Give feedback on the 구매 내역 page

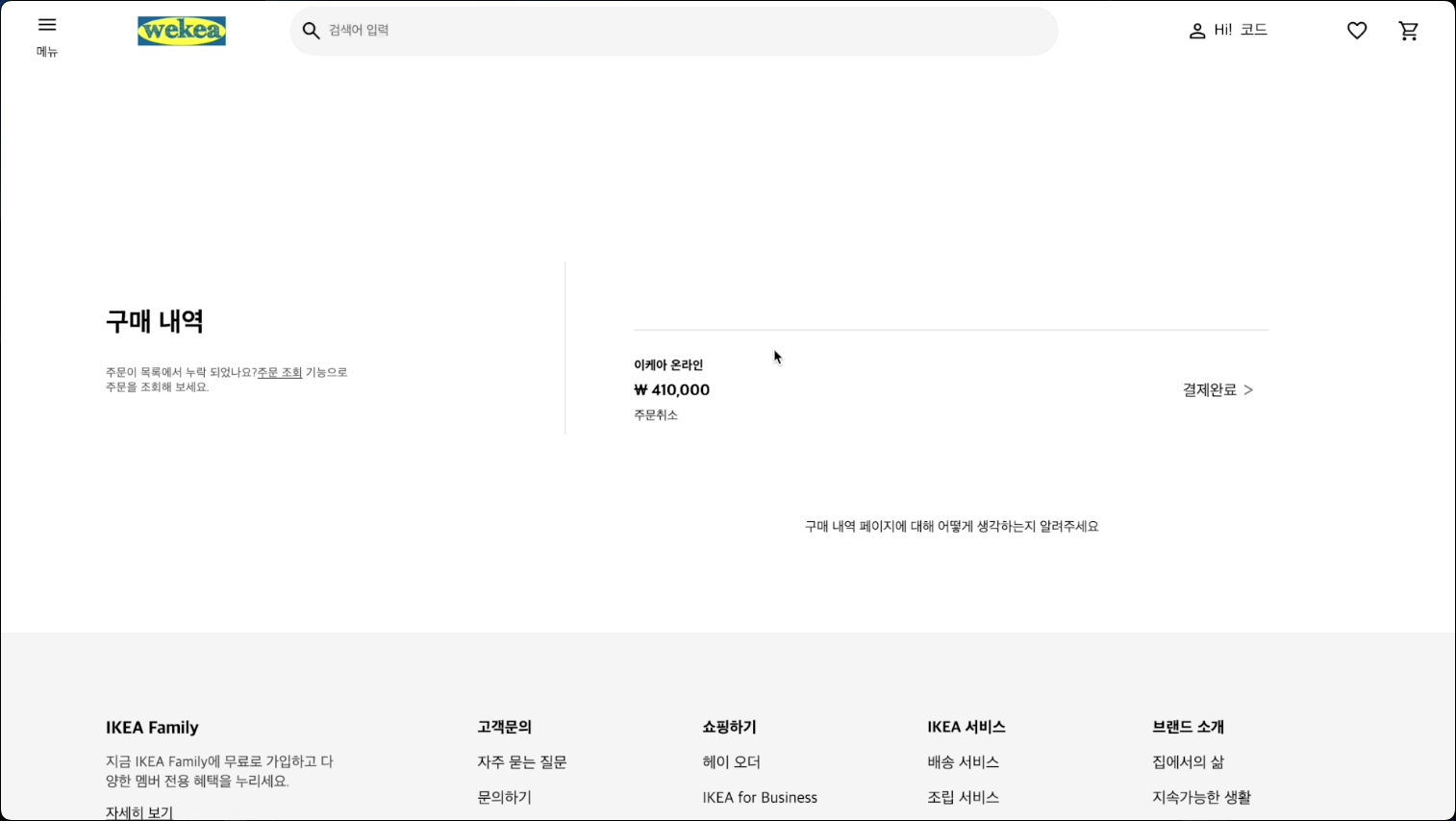click(x=950, y=525)
